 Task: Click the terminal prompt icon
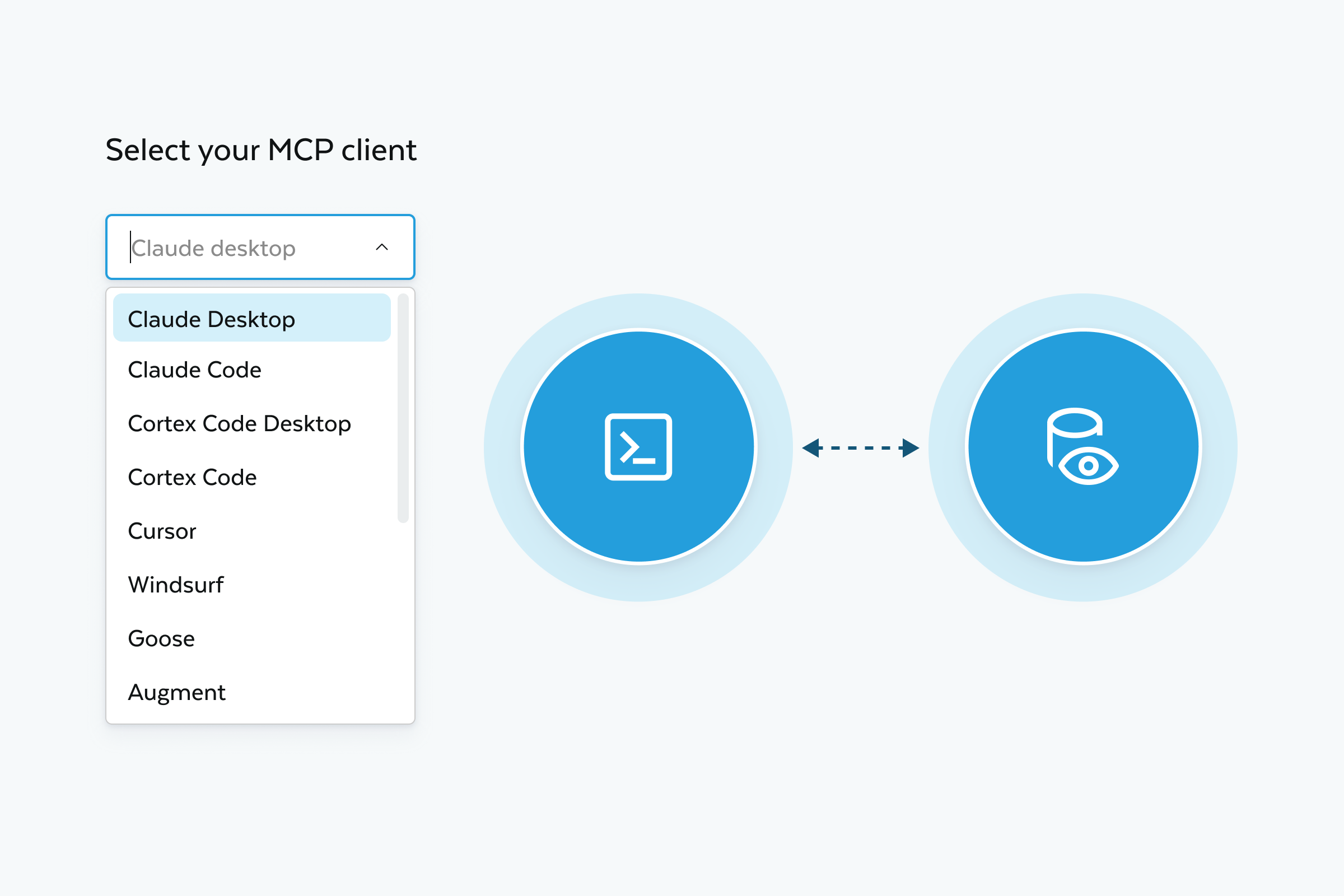tap(638, 447)
